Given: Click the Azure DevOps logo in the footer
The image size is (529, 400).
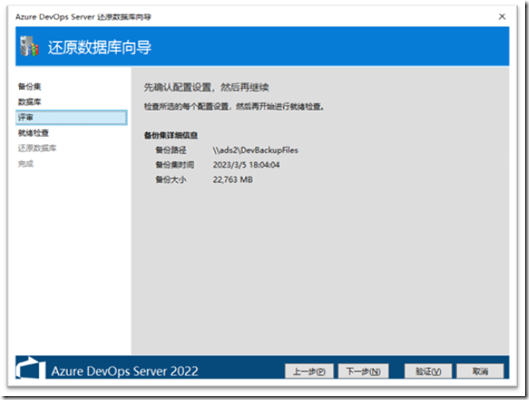Looking at the screenshot, I should 31,368.
